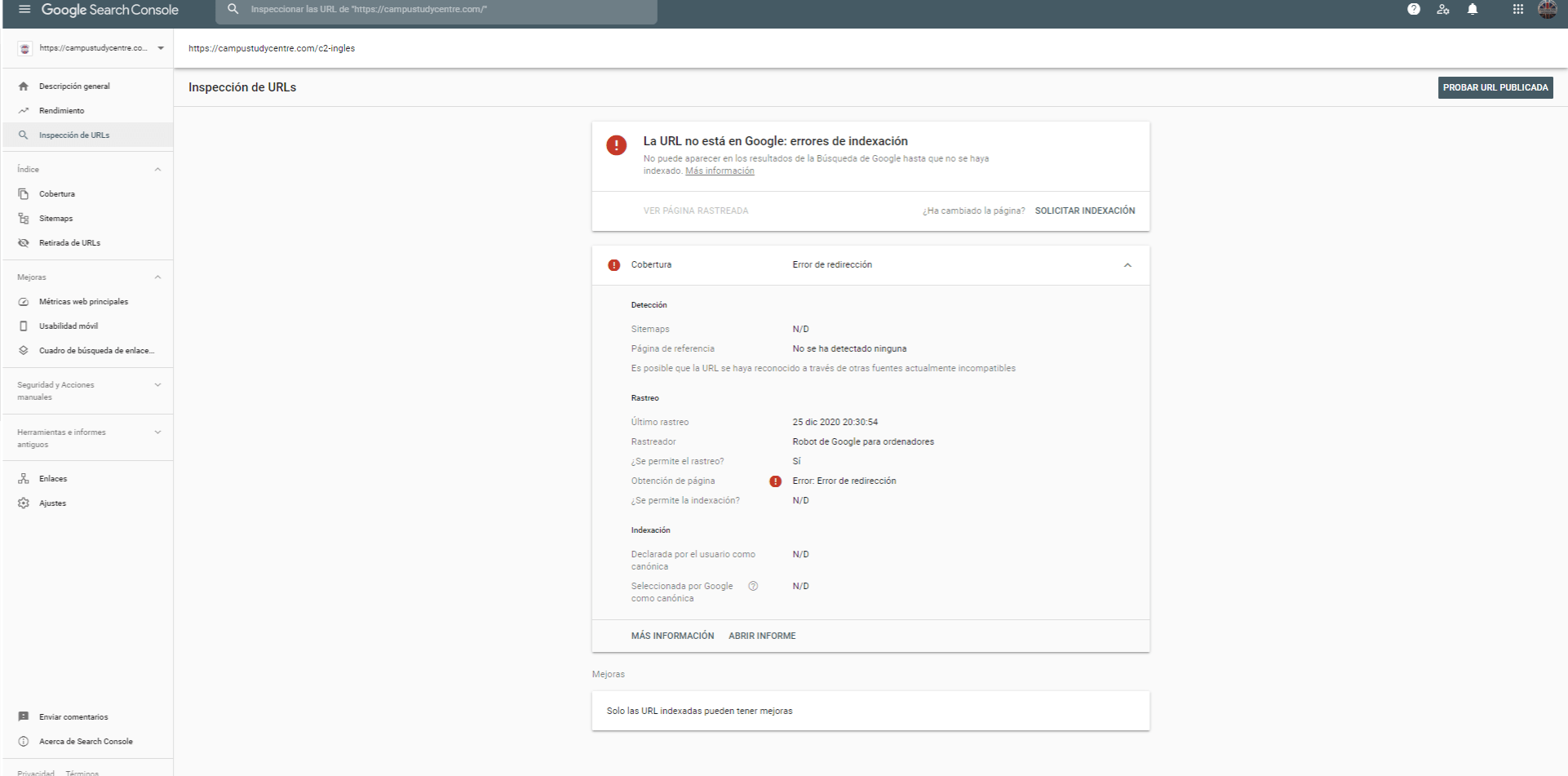Image resolution: width=1568 pixels, height=776 pixels.
Task: Click the '25 dic 2020 20:30:54' crawl date
Action: coord(835,423)
